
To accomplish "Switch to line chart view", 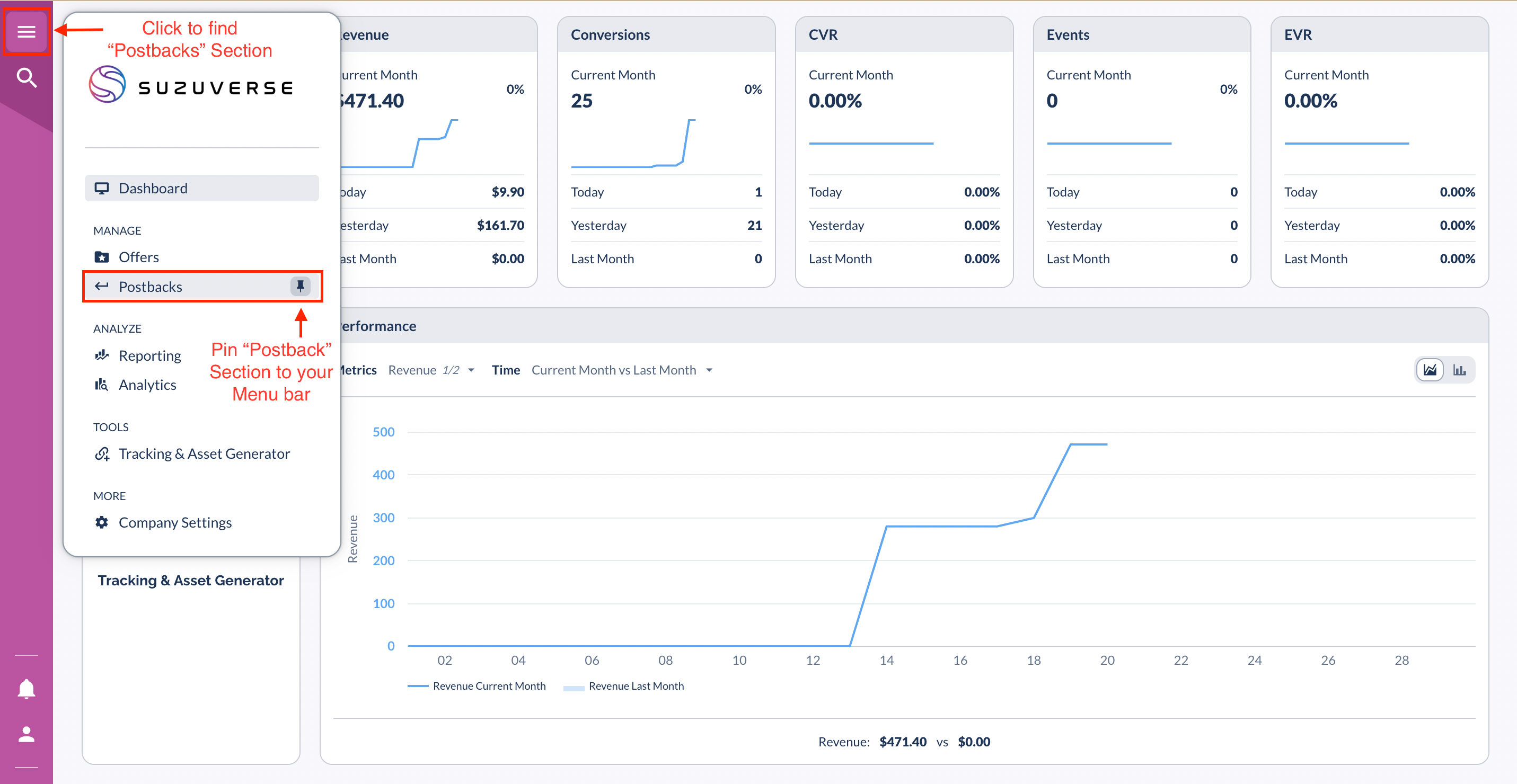I will pos(1429,370).
